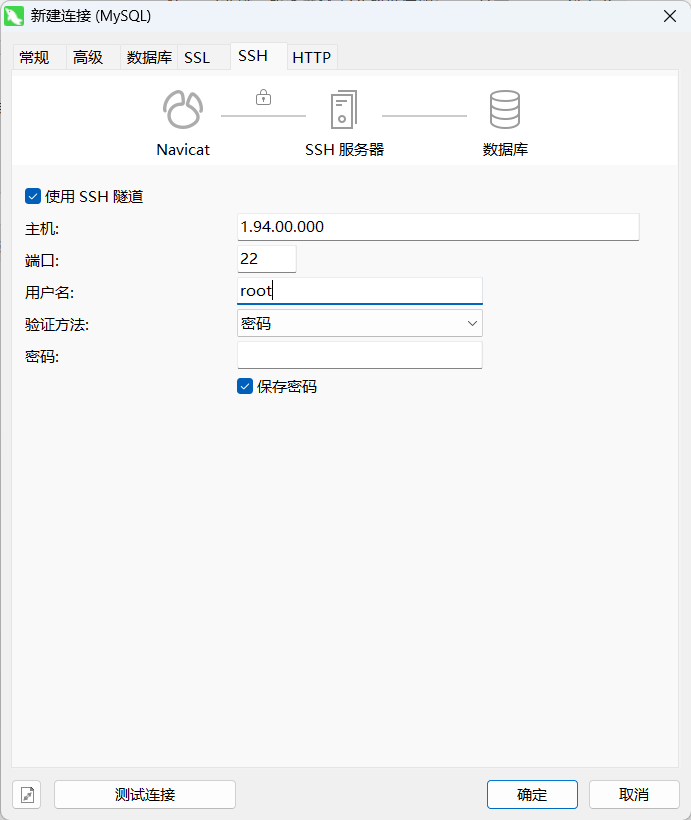Viewport: 691px width, 820px height.
Task: Toggle the 使用 SSH 隧道 checkbox
Action: click(33, 197)
